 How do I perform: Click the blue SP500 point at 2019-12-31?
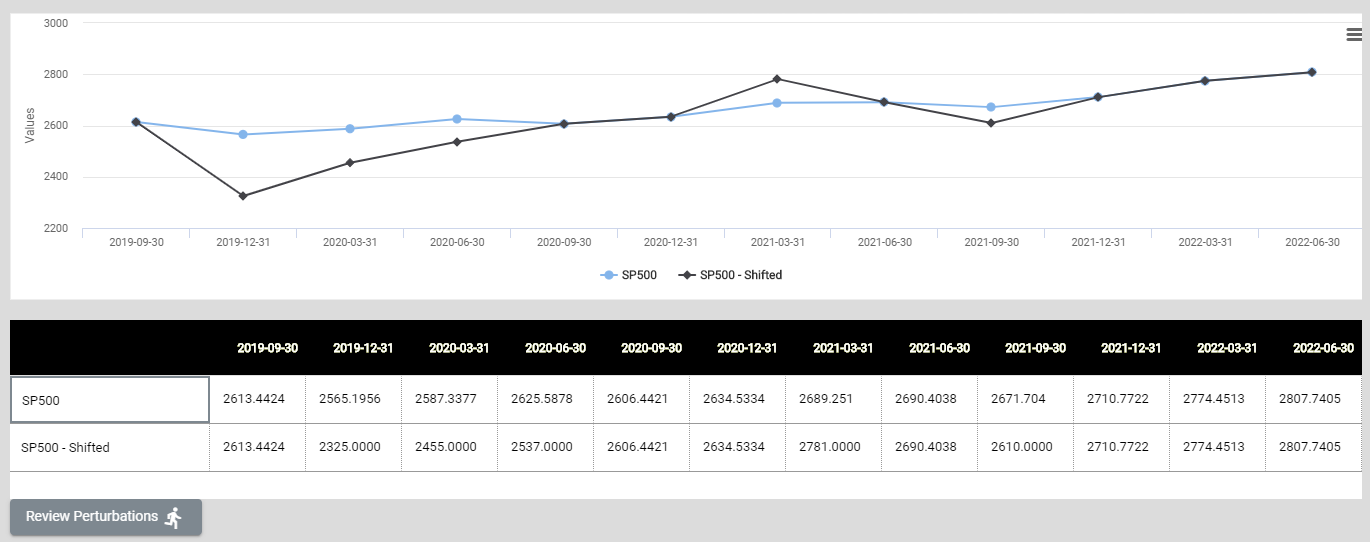point(243,134)
